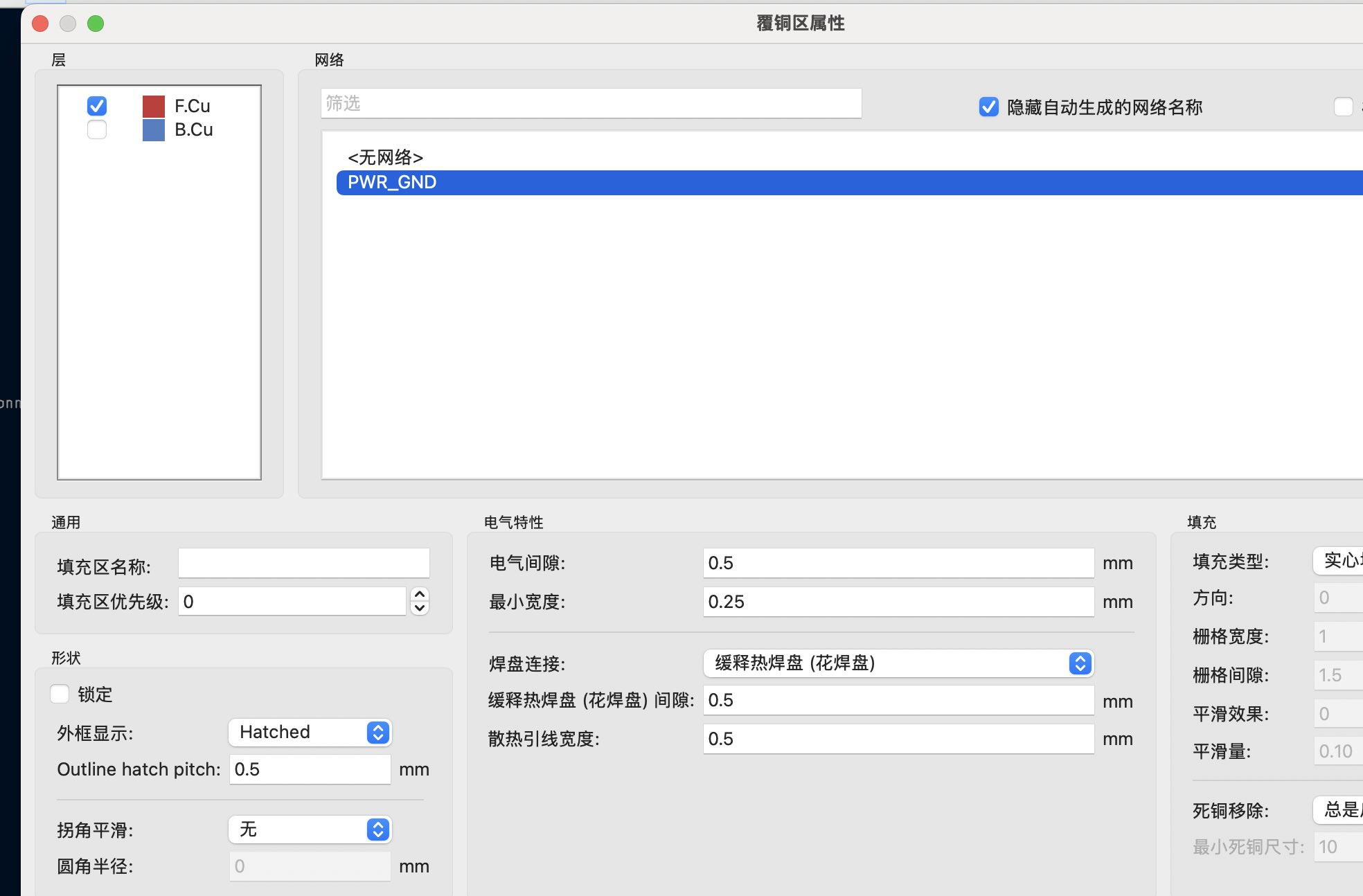Click the 散热引线宽度 spoke width field

tap(898, 740)
